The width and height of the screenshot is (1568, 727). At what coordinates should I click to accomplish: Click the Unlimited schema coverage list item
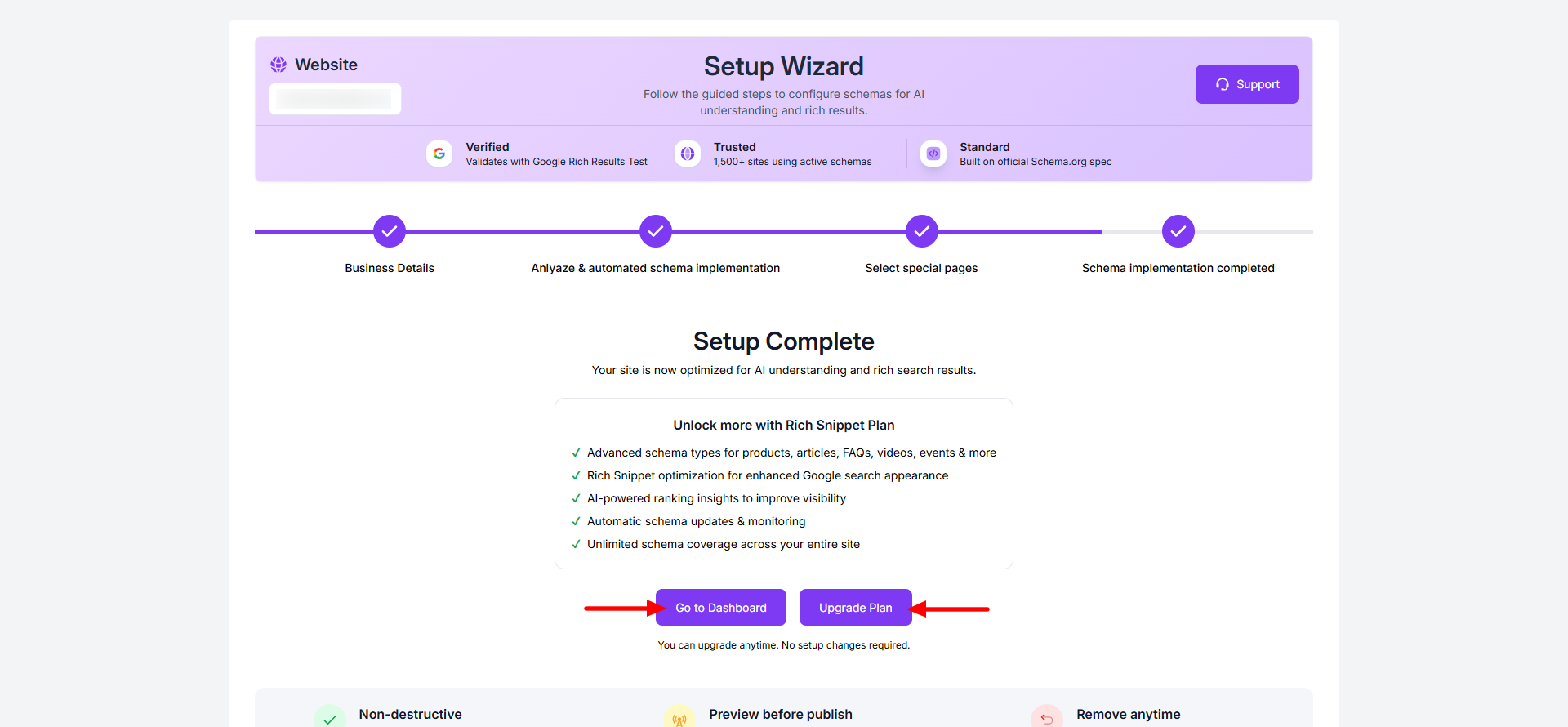(723, 544)
